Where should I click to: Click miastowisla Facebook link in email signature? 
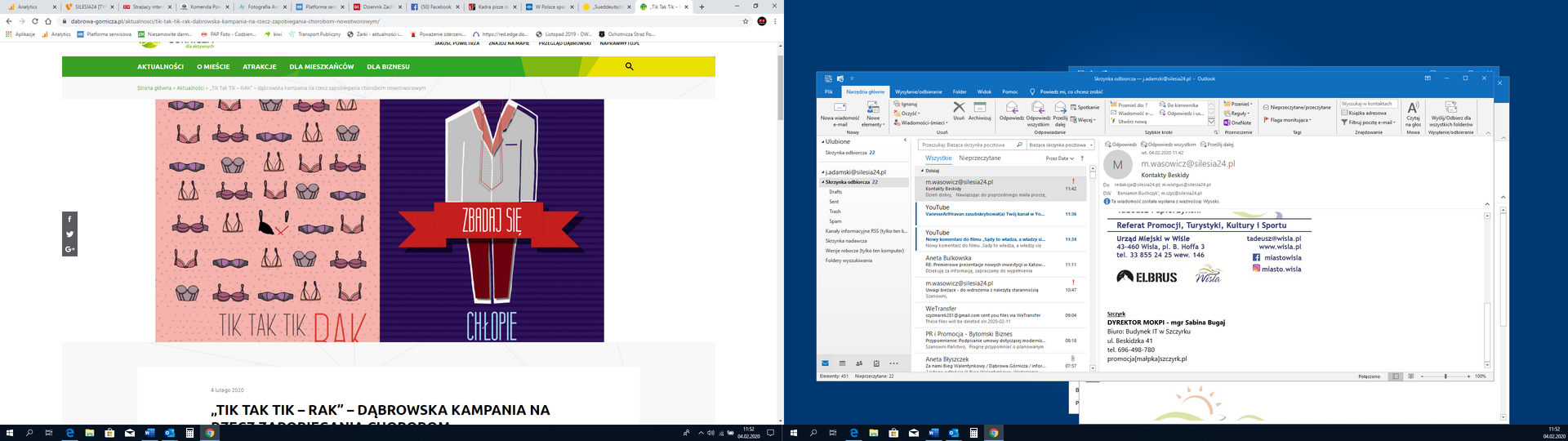coord(1282,257)
